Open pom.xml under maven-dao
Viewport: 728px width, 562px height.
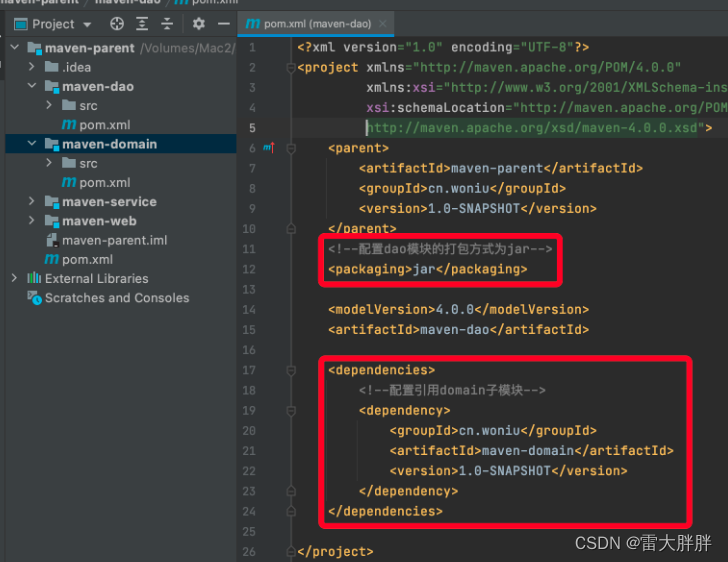(x=96, y=125)
